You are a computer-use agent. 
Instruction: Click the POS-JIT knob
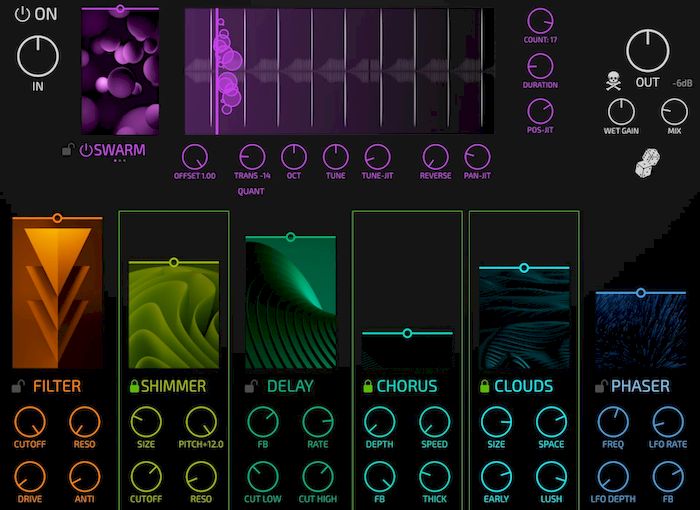[x=540, y=111]
